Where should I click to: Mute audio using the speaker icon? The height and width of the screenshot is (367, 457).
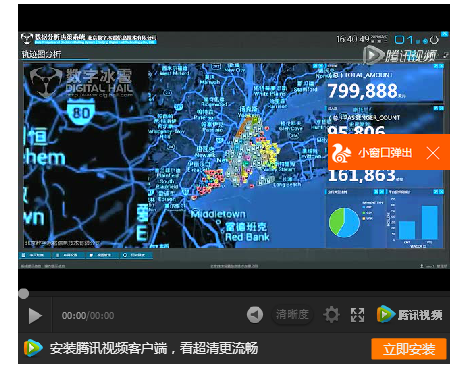pos(255,315)
